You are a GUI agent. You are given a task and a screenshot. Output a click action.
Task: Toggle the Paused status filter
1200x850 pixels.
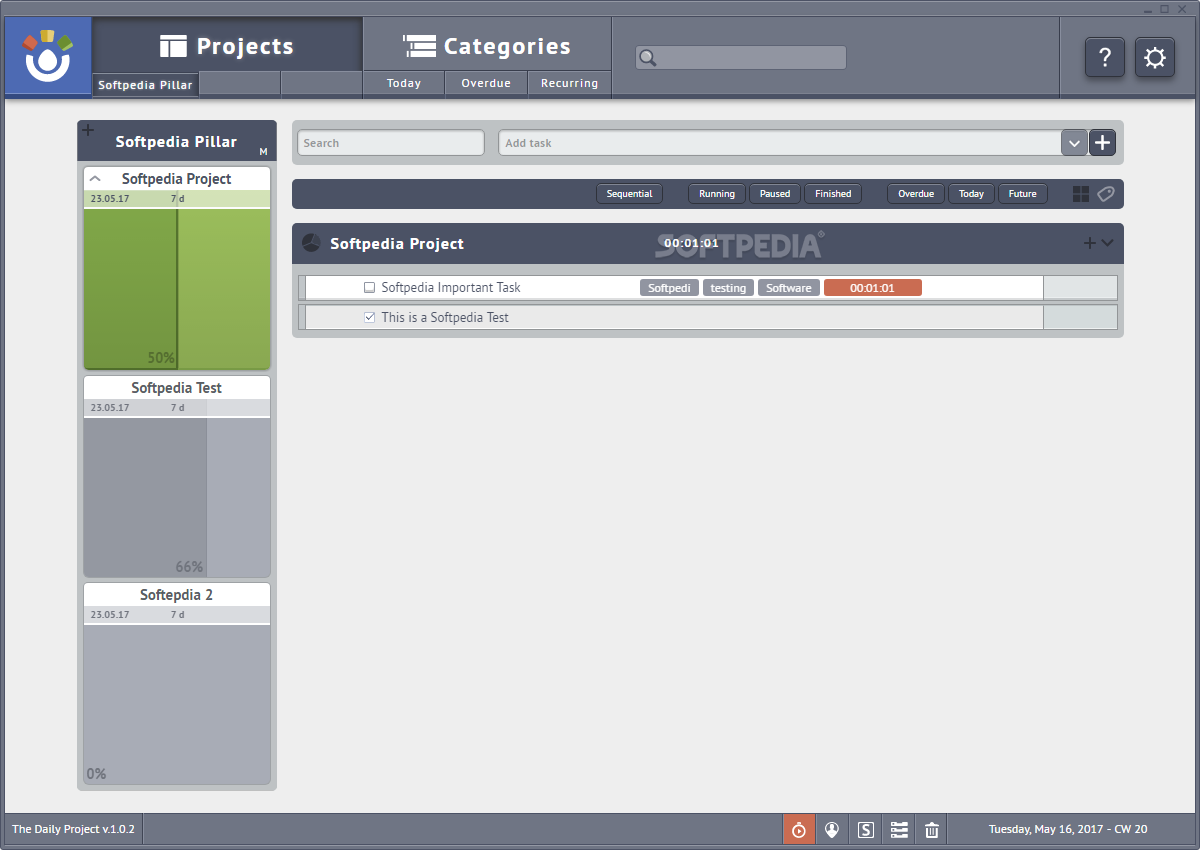pos(775,194)
